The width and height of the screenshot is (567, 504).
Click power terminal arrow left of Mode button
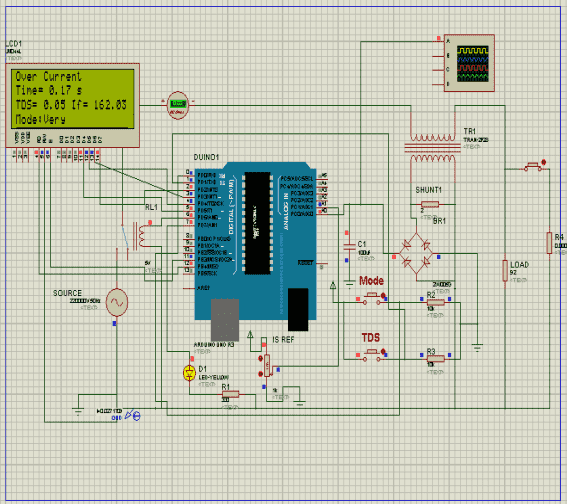333,285
